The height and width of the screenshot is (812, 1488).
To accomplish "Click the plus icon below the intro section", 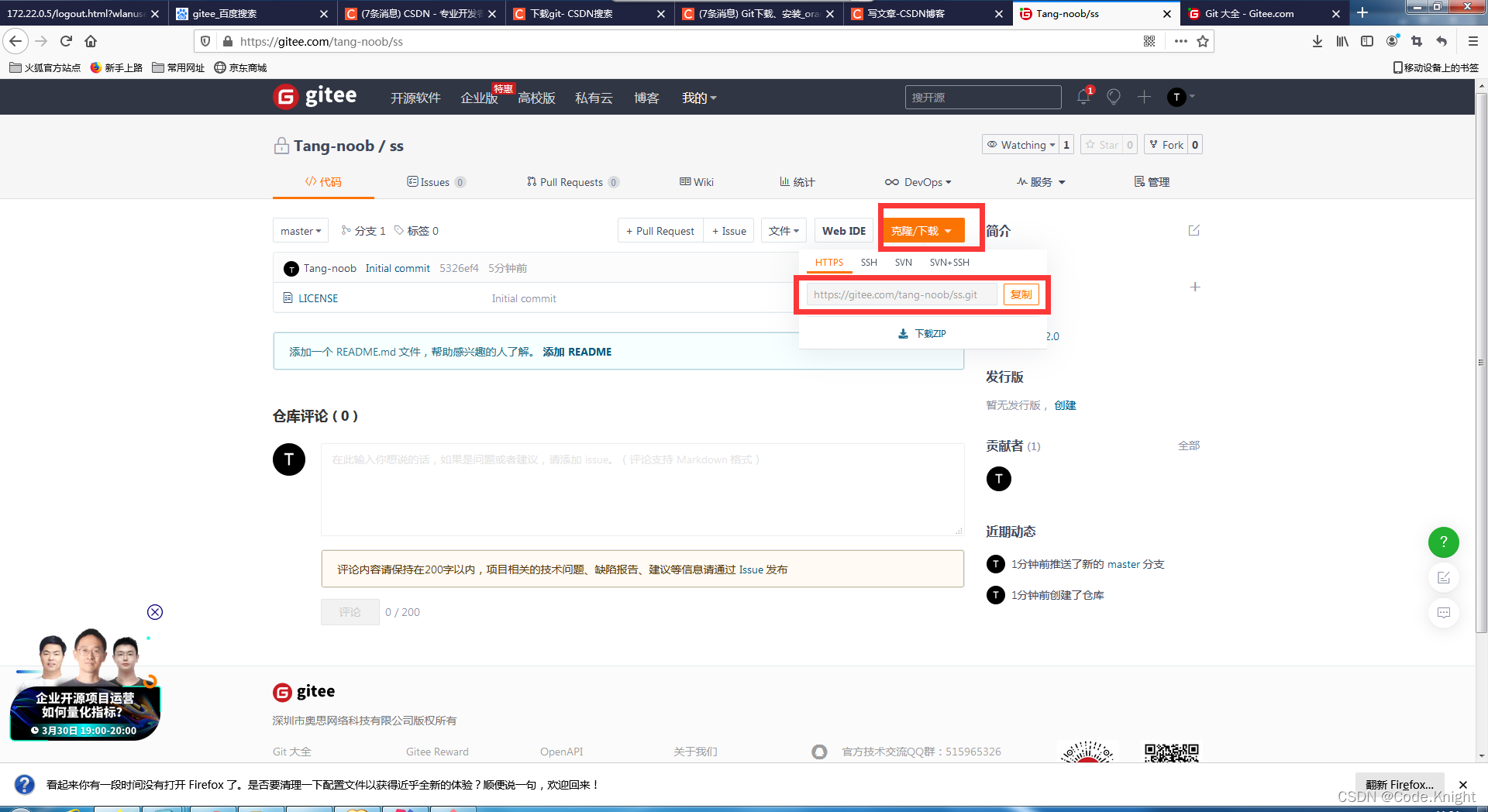I will pos(1195,287).
